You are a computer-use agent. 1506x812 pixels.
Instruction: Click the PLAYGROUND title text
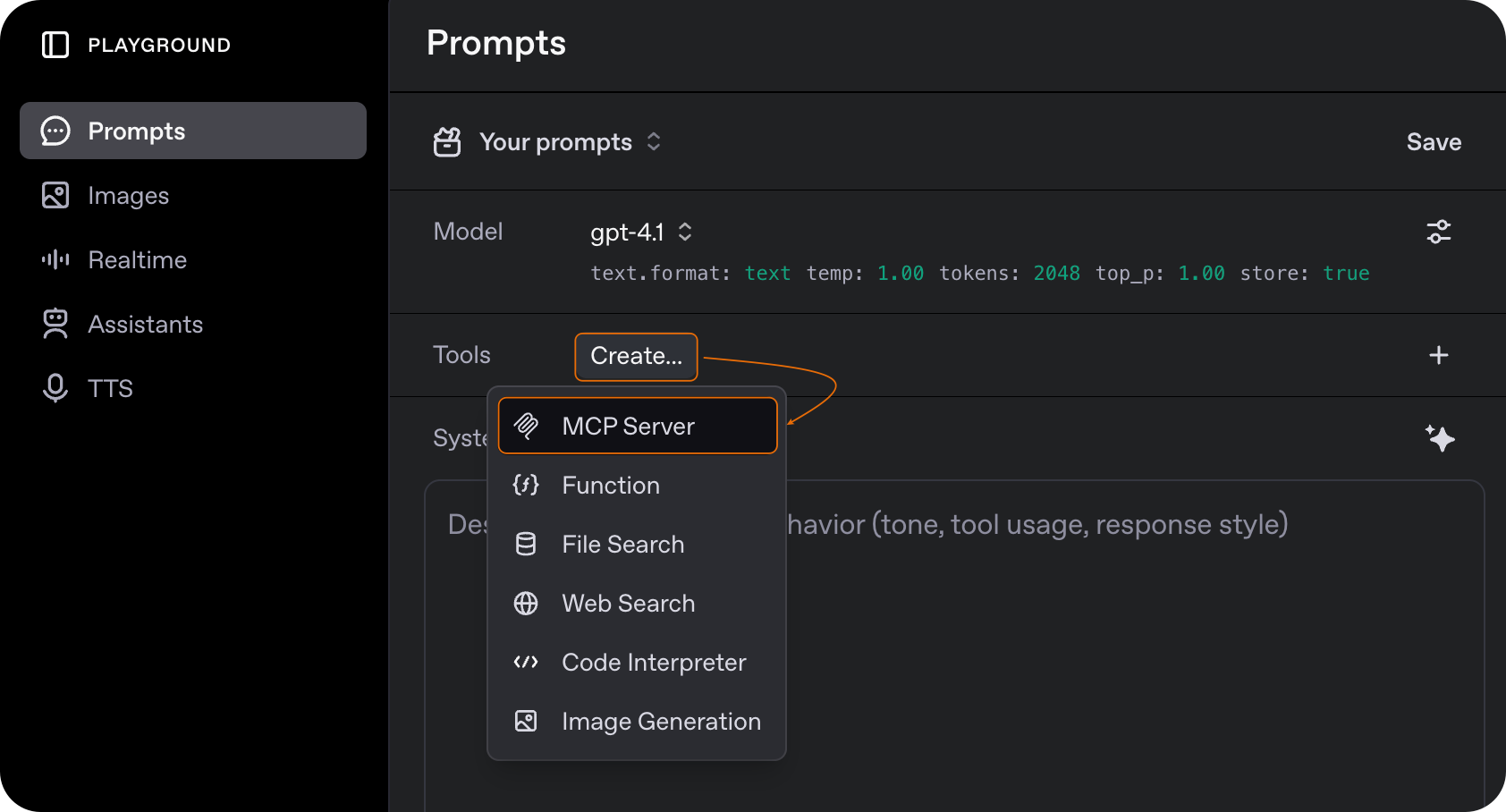(x=159, y=45)
